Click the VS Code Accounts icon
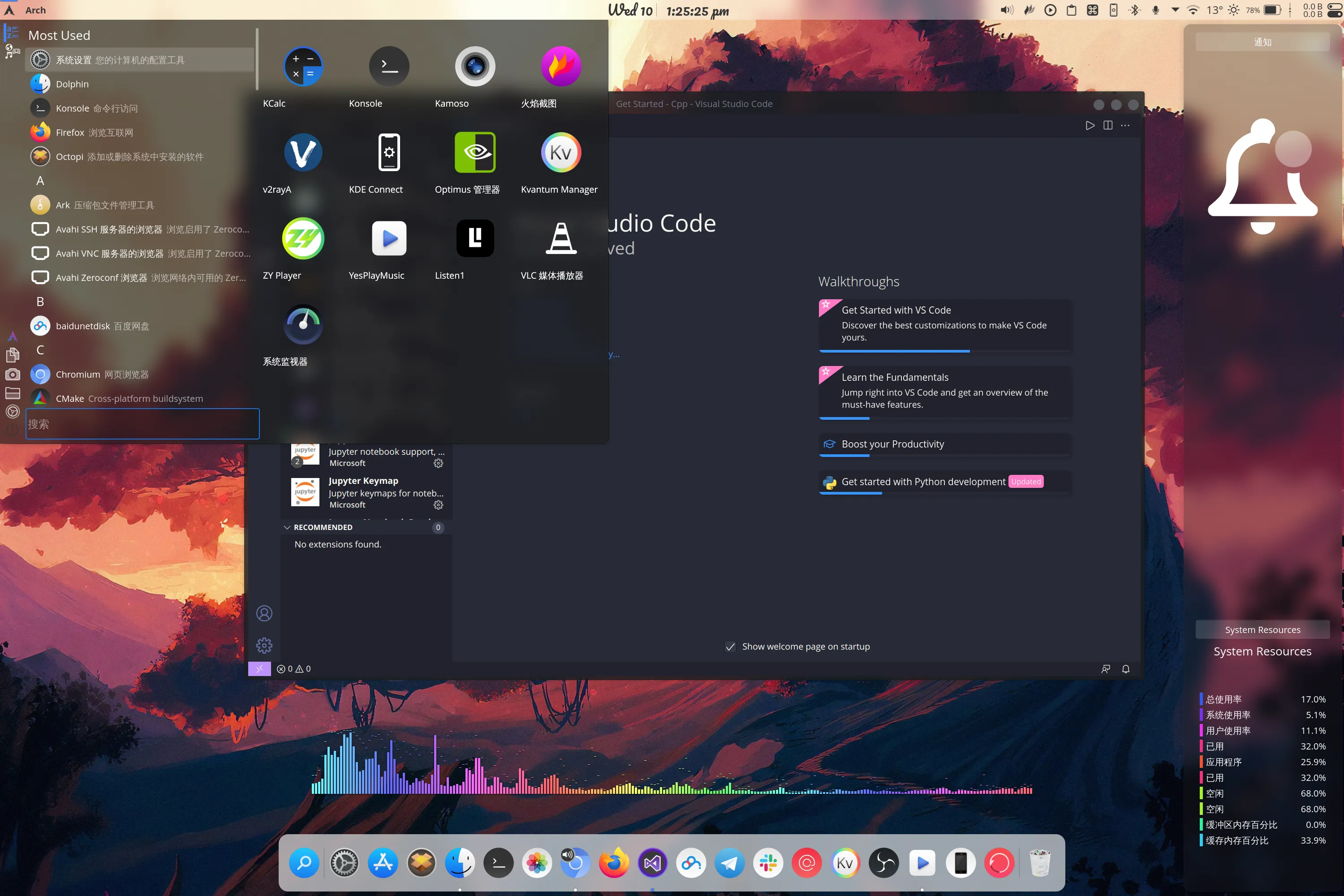 264,613
